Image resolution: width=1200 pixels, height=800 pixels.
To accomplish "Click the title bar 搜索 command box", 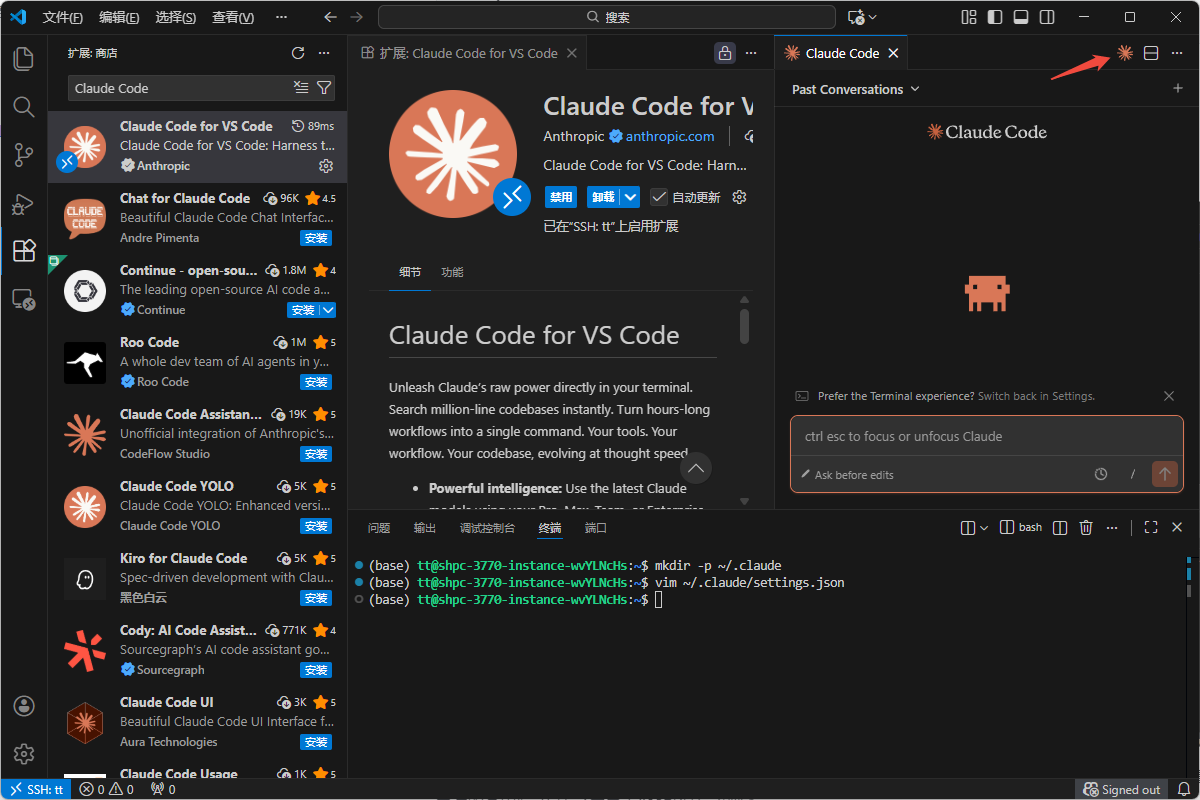I will 607,17.
